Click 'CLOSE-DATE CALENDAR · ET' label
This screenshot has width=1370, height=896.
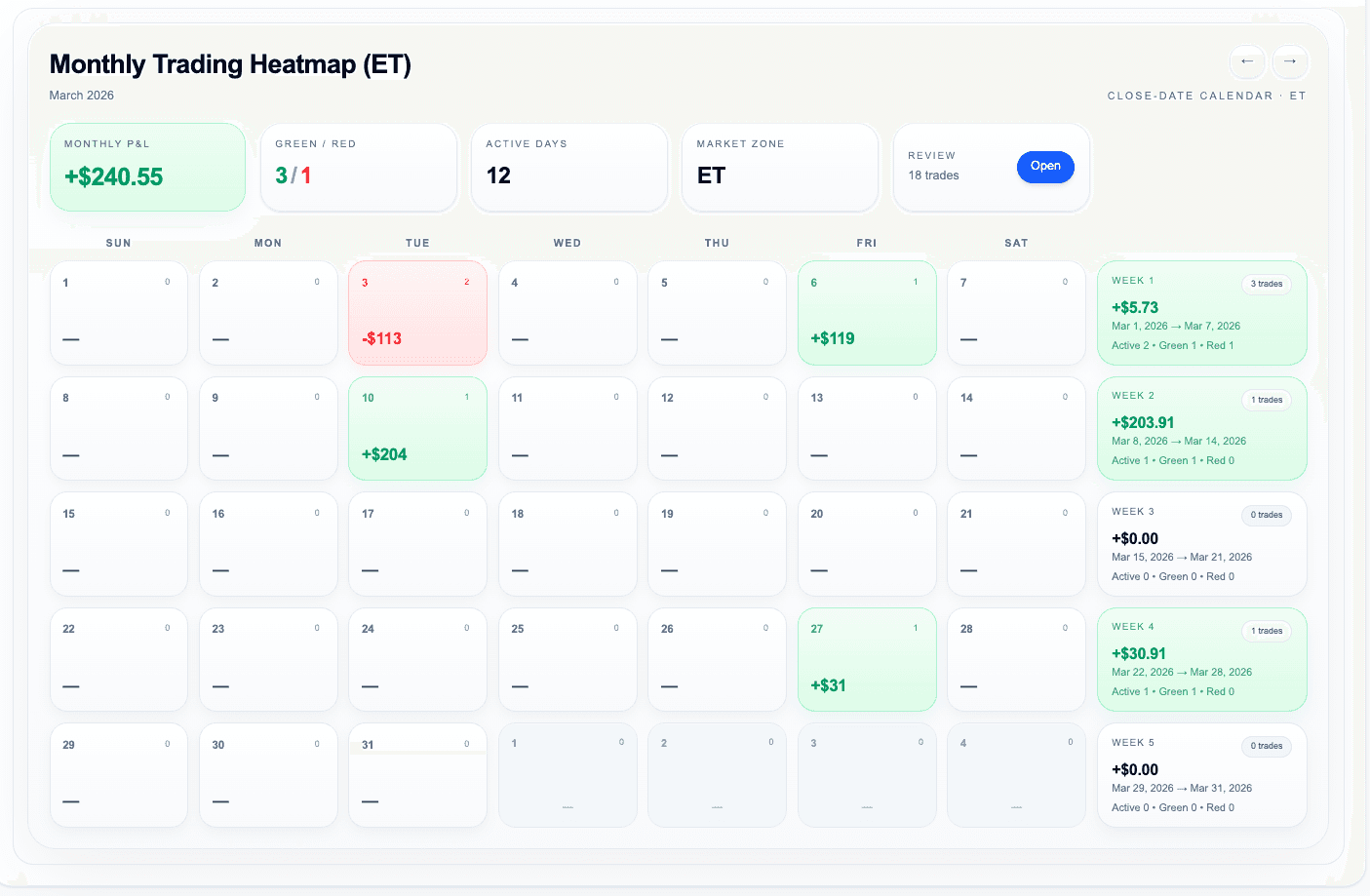pos(1206,96)
